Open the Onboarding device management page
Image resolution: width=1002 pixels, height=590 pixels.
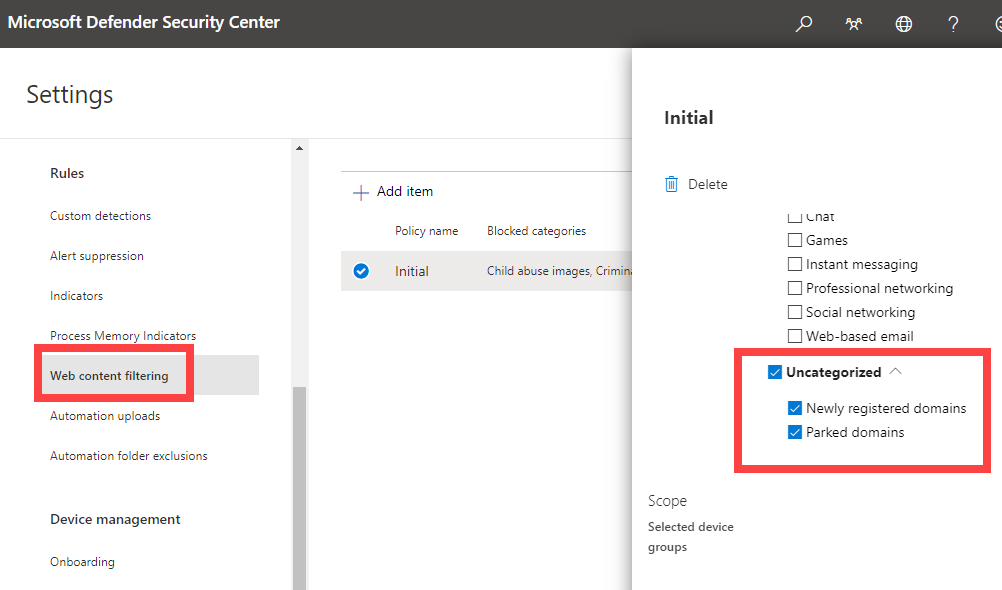(82, 562)
